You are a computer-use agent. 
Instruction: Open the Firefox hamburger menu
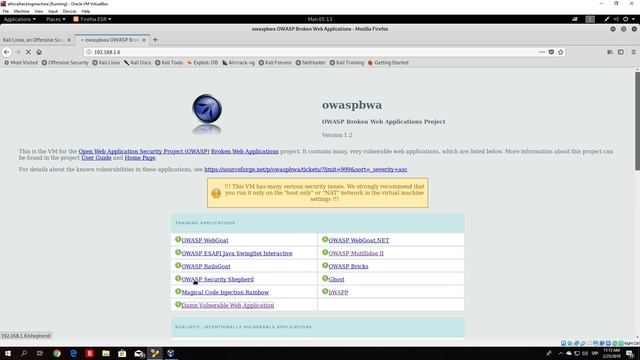pos(633,52)
